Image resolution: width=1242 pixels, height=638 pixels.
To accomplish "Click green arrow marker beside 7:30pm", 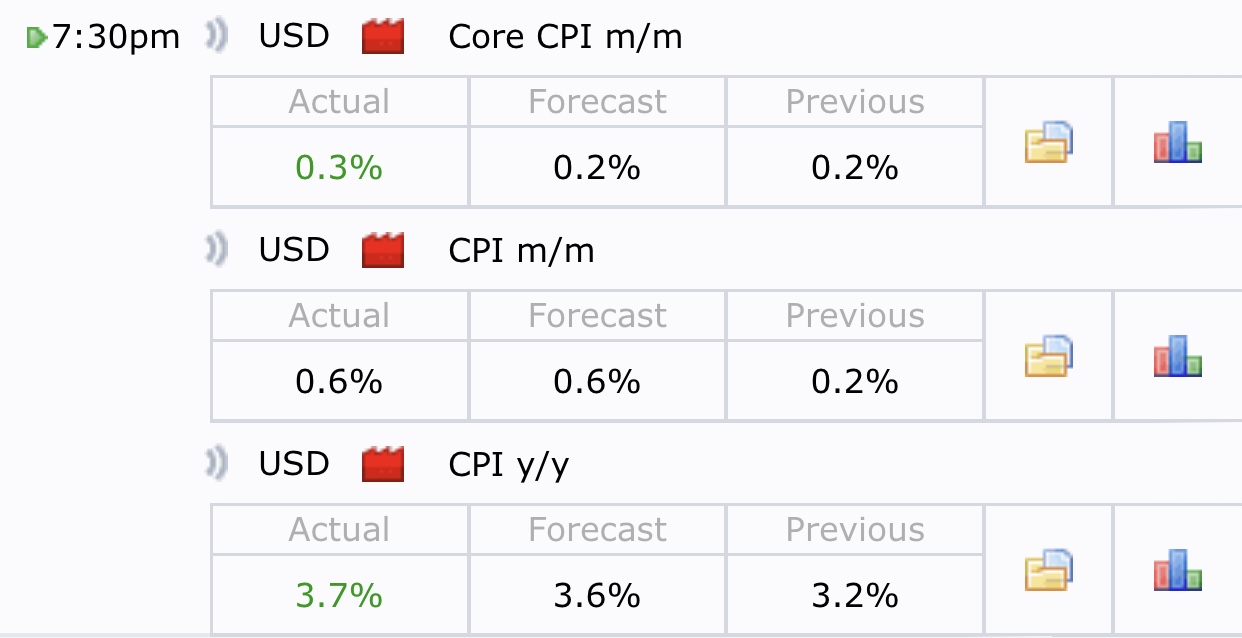I will 36,38.
